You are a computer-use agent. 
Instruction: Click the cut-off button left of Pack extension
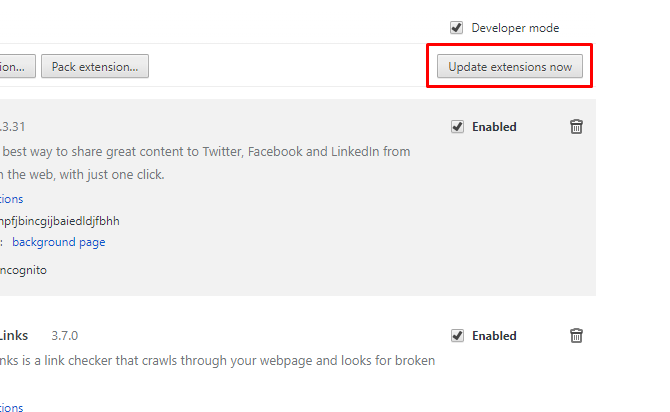point(17,68)
